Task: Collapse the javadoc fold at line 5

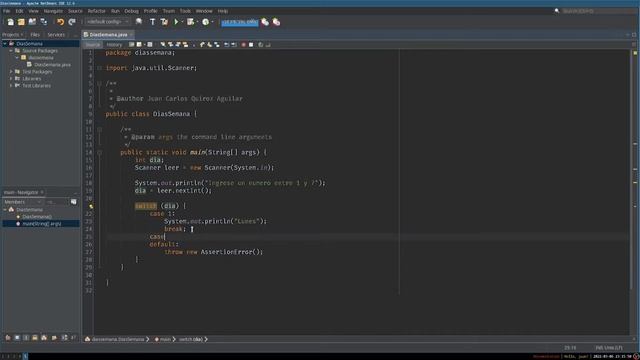Action: tap(100, 84)
